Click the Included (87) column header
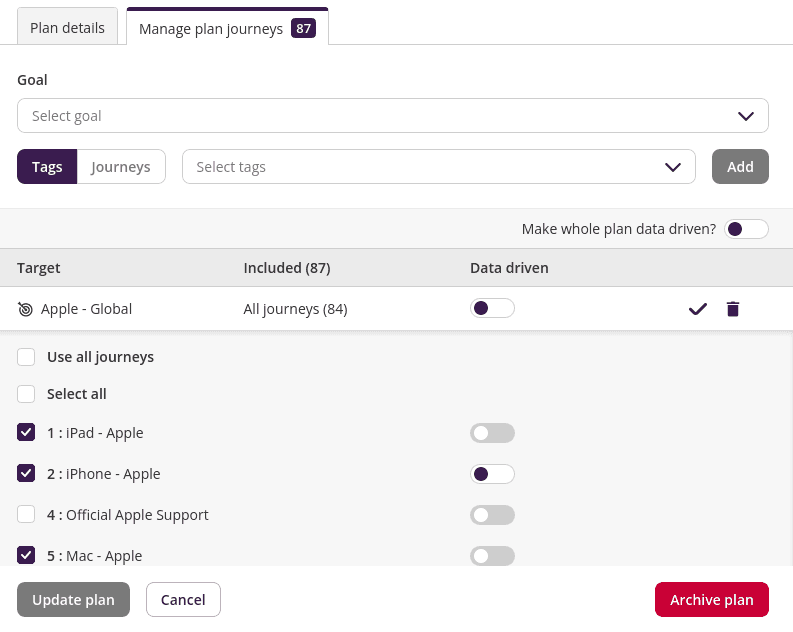 287,268
